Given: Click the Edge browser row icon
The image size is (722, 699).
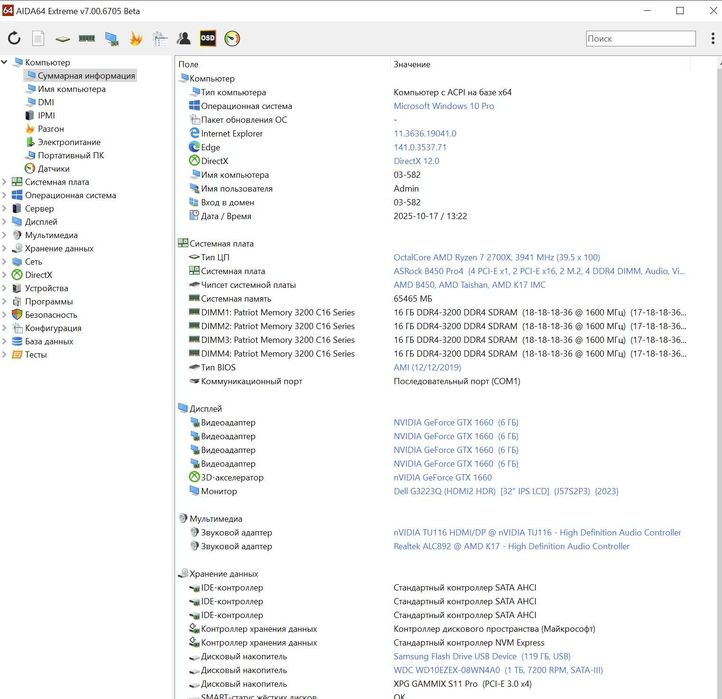Looking at the screenshot, I should (x=194, y=147).
